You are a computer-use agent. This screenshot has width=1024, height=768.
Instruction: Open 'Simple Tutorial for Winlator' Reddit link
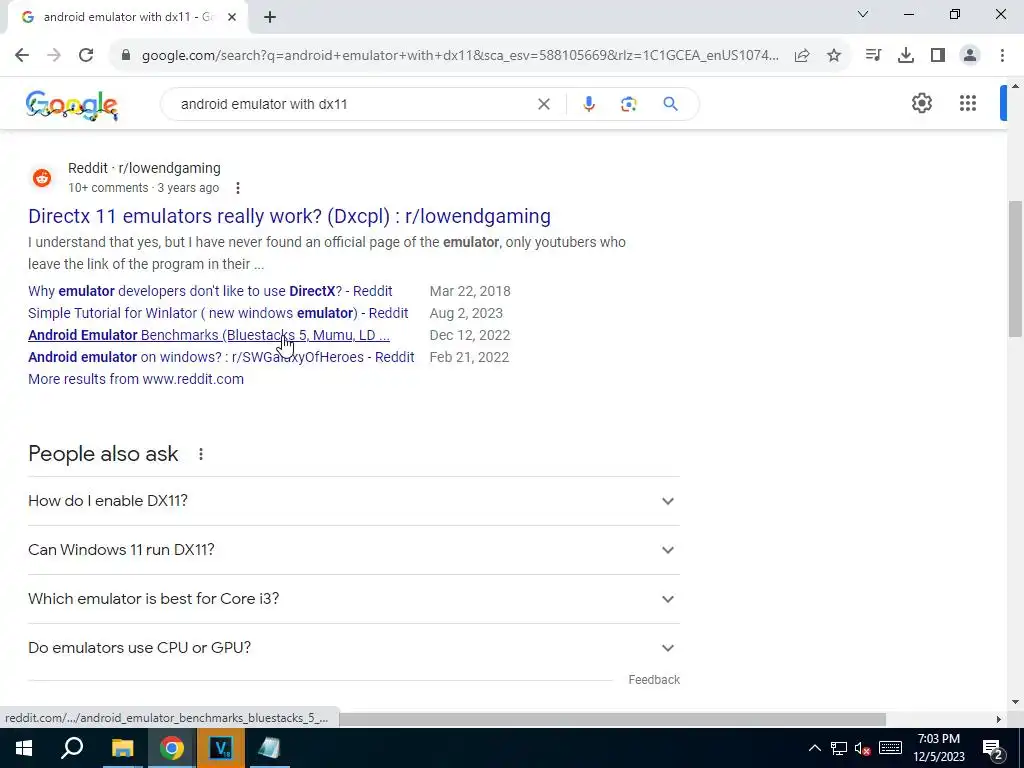(218, 313)
